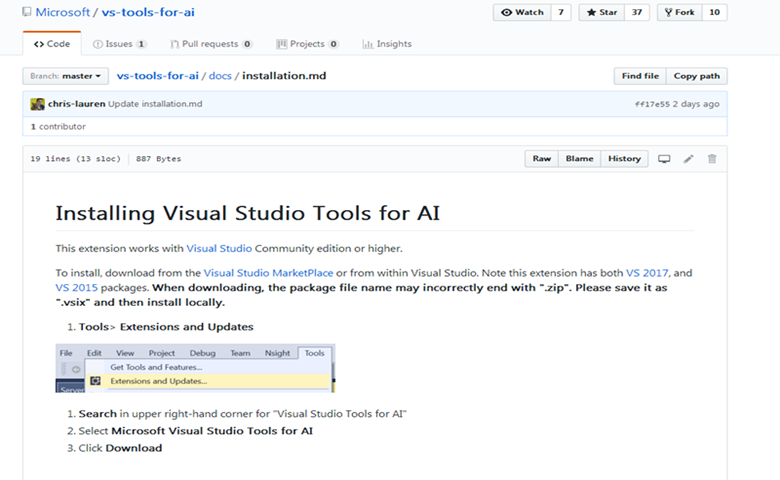
Task: Click the 'installation.md' breadcrumb filename
Action: (284, 76)
